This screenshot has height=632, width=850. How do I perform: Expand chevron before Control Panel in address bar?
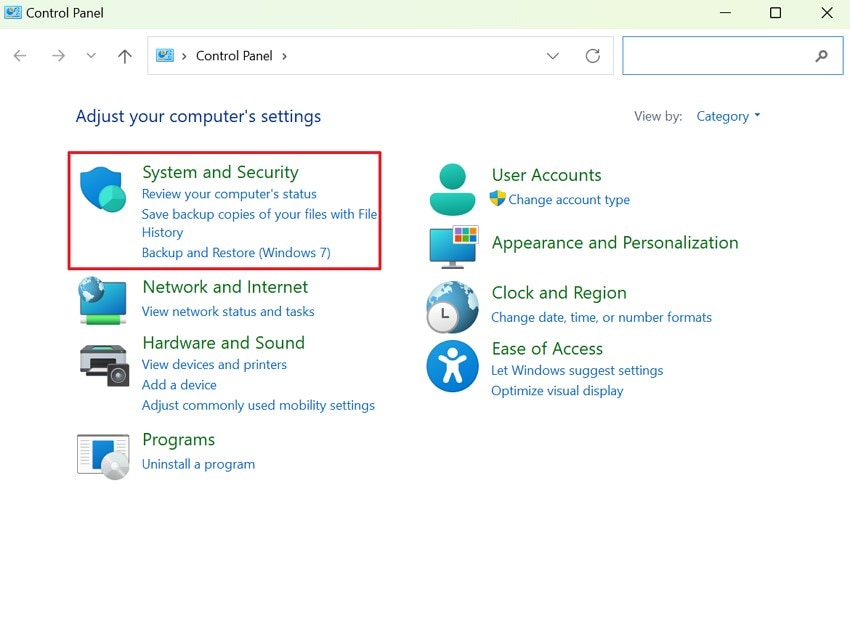point(184,56)
